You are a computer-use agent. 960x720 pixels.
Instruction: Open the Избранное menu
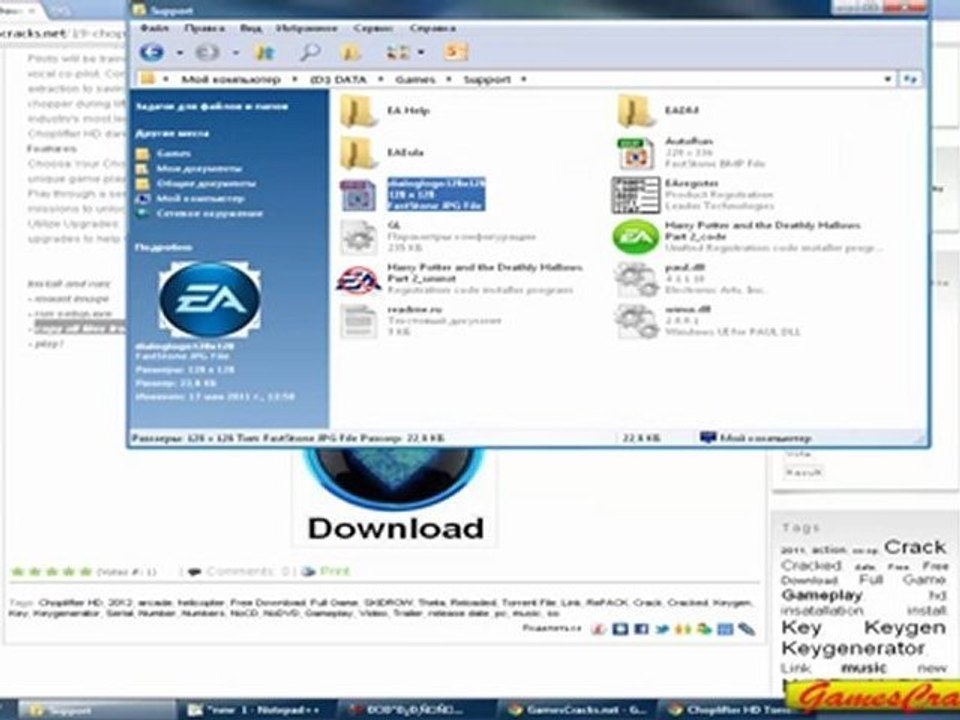[306, 28]
